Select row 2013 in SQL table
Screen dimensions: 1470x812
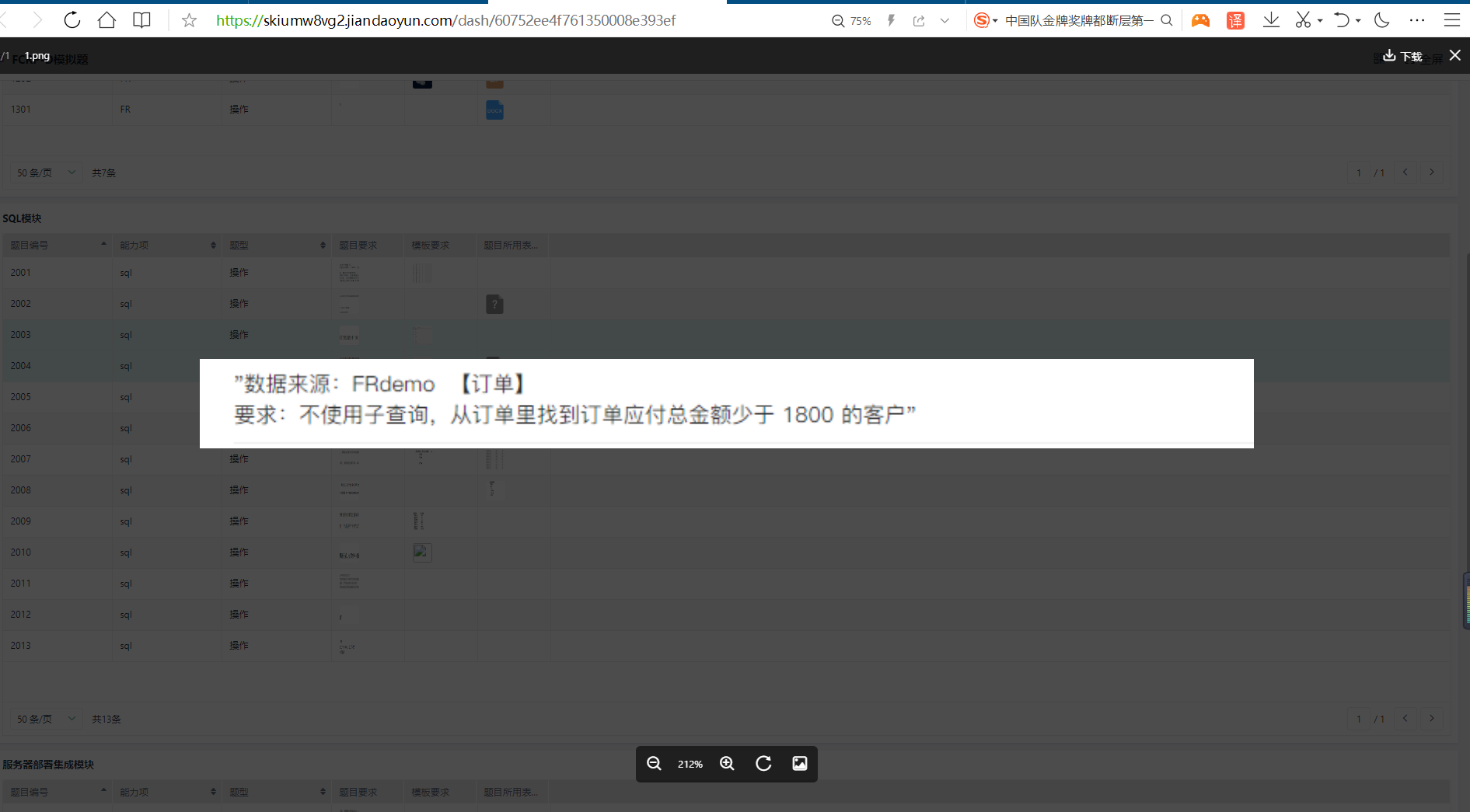coord(725,646)
